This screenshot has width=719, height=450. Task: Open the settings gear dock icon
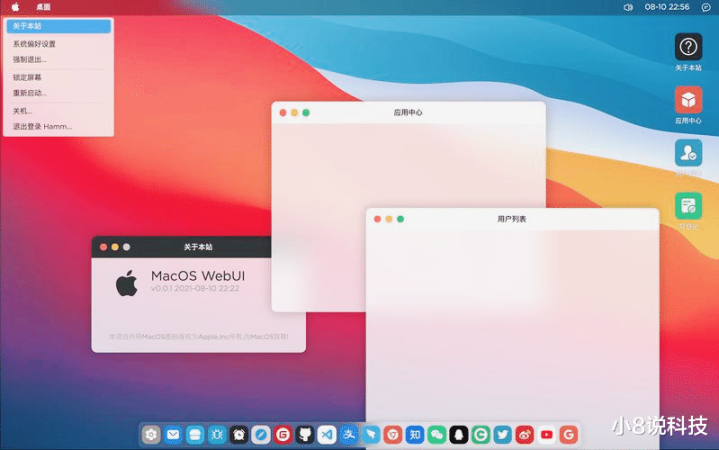pos(151,434)
